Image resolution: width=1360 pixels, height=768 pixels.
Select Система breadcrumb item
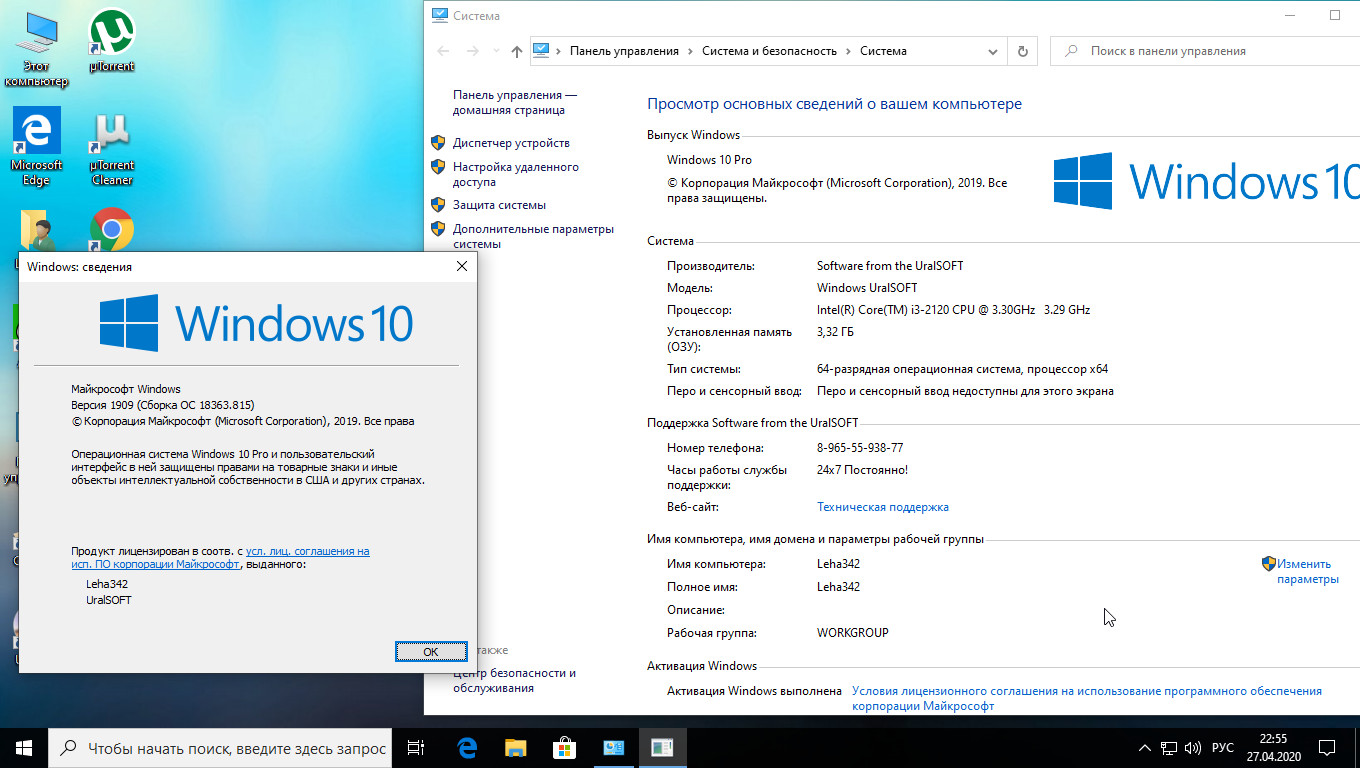tap(883, 51)
